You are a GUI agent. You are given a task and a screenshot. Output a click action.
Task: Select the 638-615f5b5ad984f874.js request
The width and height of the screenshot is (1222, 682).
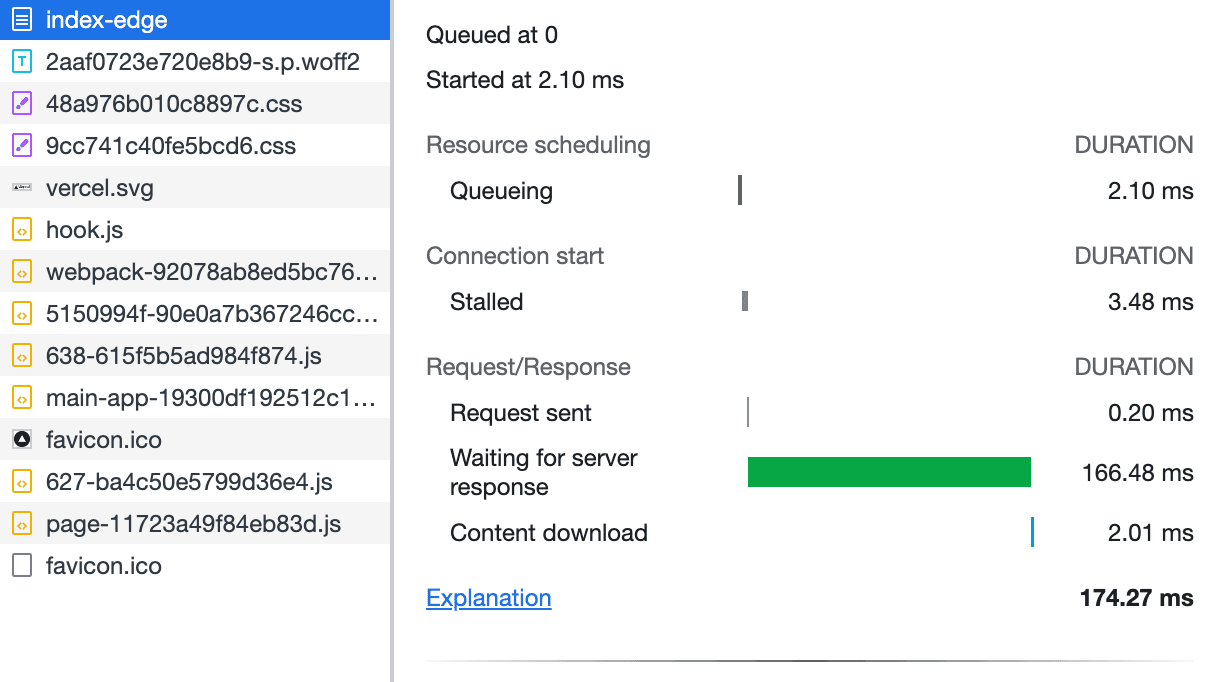coord(183,356)
